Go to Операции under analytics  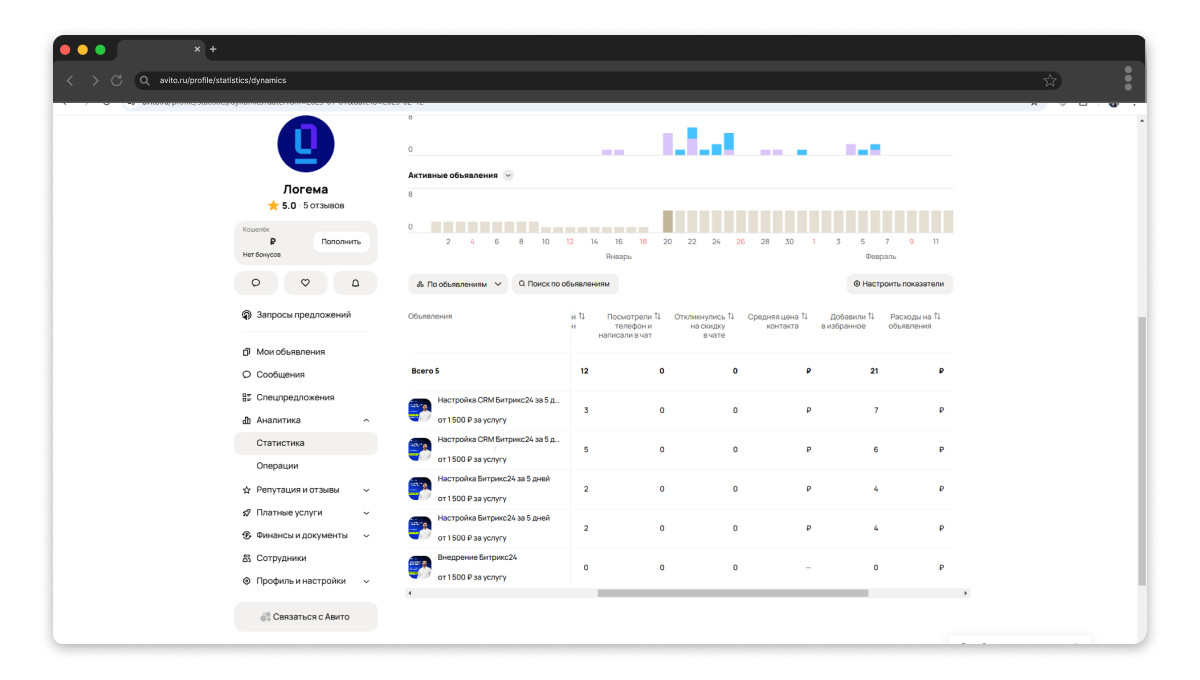[x=277, y=466]
